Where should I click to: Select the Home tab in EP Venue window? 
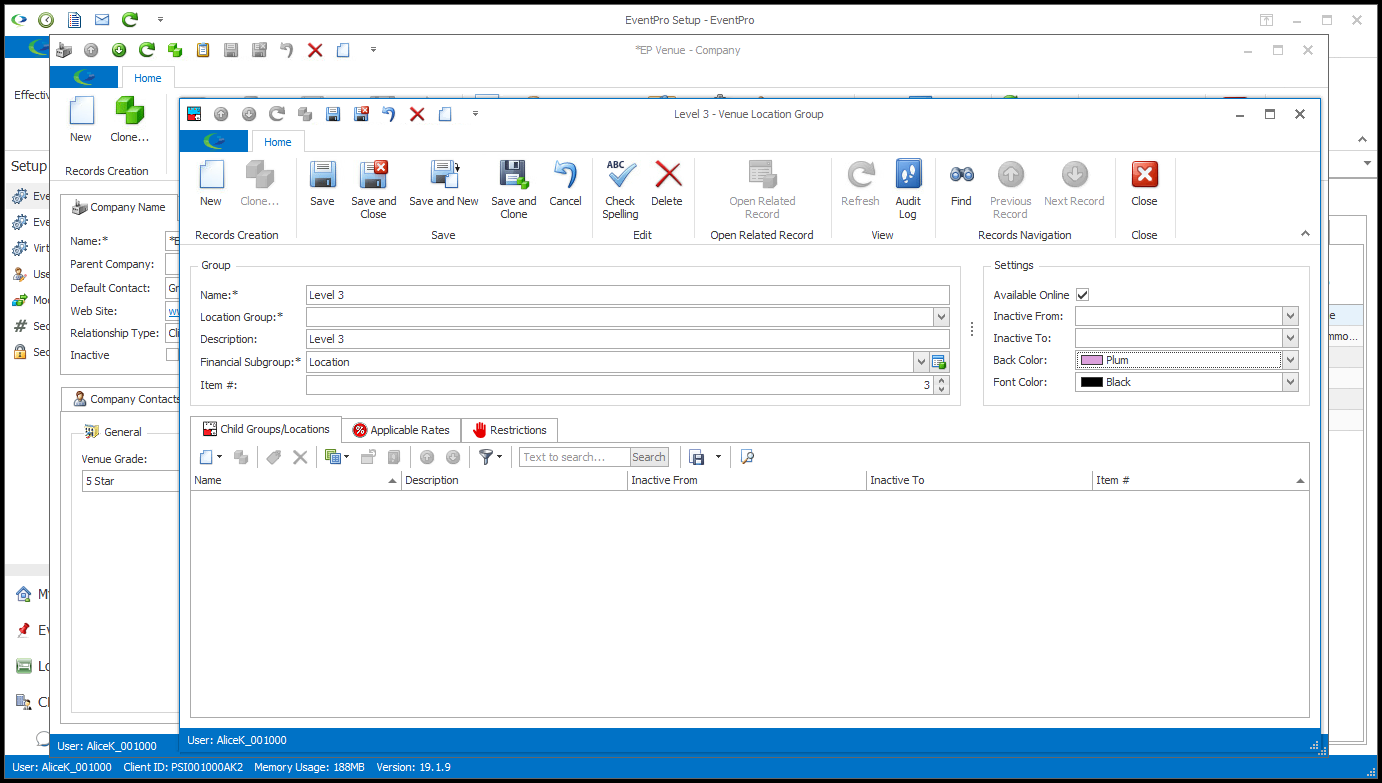[x=148, y=78]
